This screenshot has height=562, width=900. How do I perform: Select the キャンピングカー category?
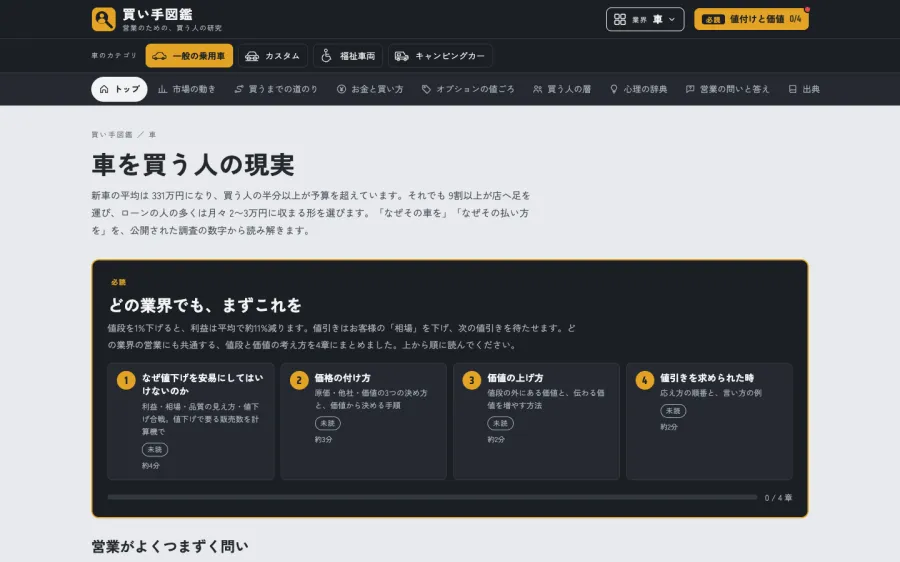440,56
